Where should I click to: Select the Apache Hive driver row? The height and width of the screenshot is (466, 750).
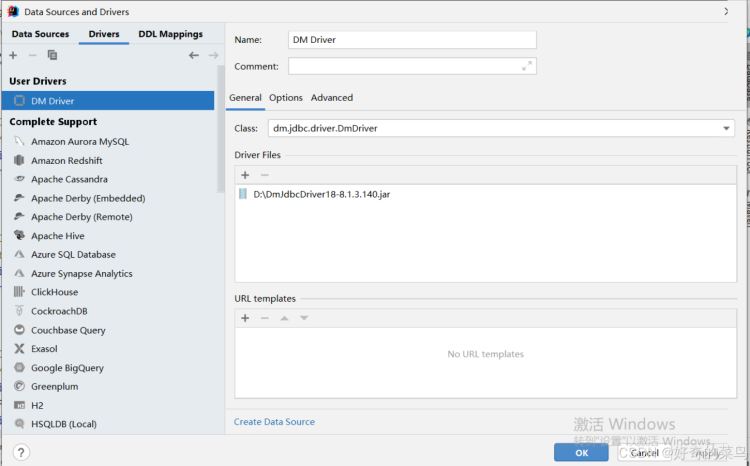point(108,235)
